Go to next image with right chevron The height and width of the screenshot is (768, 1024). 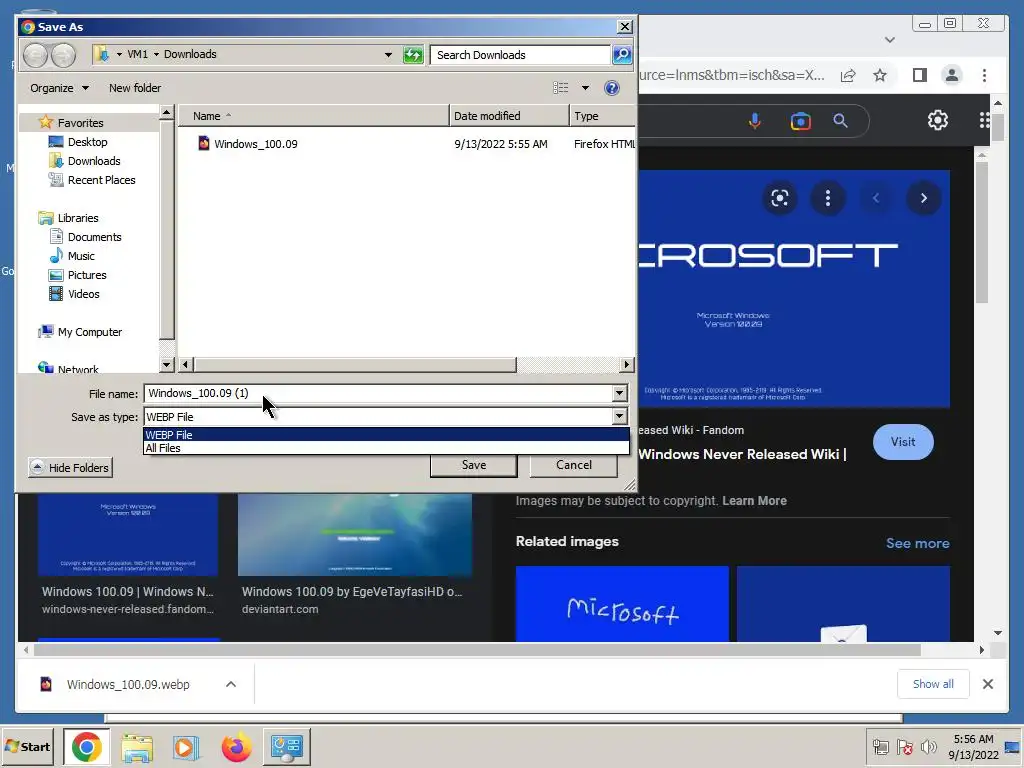coord(923,198)
